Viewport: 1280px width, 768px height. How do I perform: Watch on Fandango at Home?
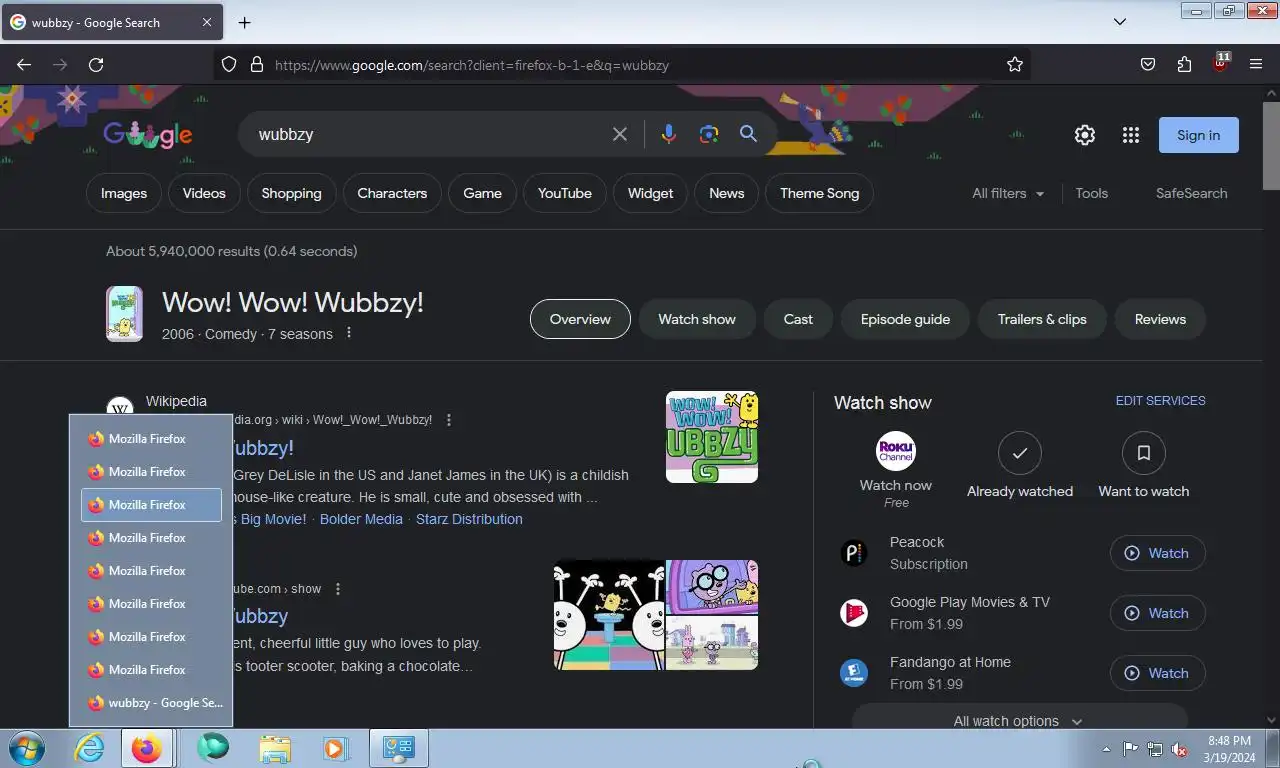tap(1157, 673)
